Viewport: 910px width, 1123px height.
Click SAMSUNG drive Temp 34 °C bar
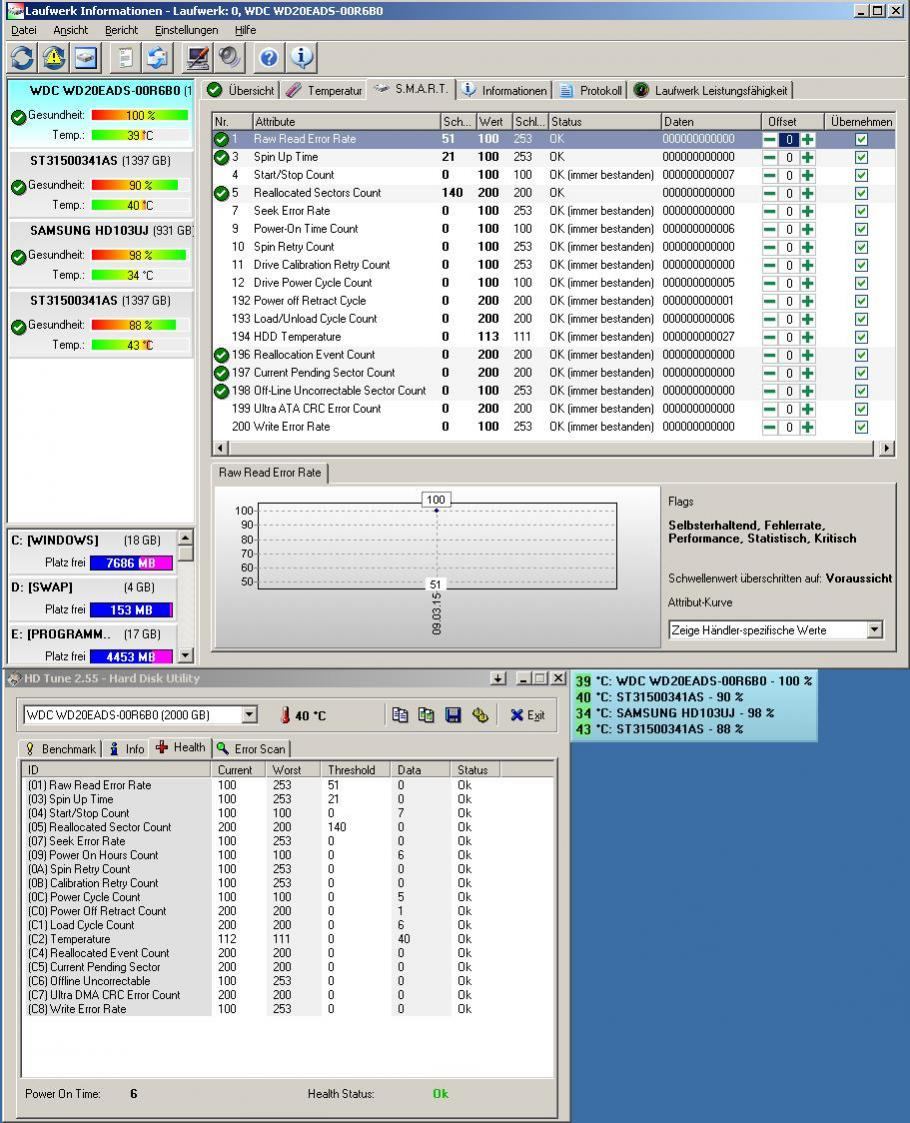click(140, 275)
